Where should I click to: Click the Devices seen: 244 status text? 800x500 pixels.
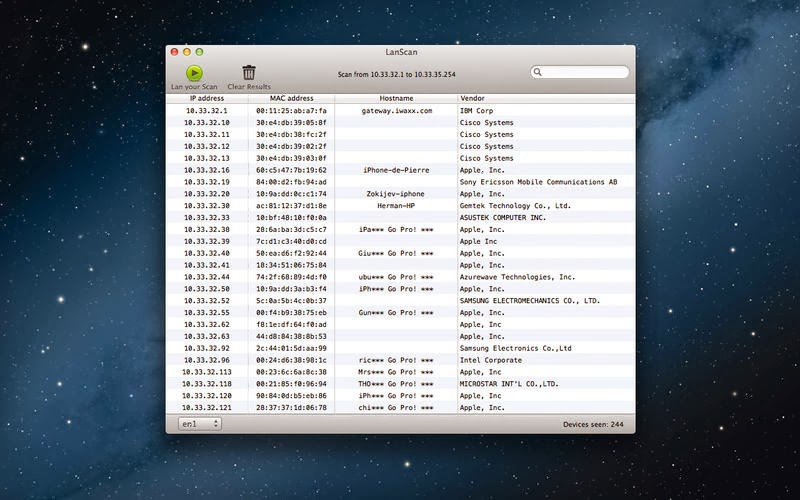click(593, 424)
